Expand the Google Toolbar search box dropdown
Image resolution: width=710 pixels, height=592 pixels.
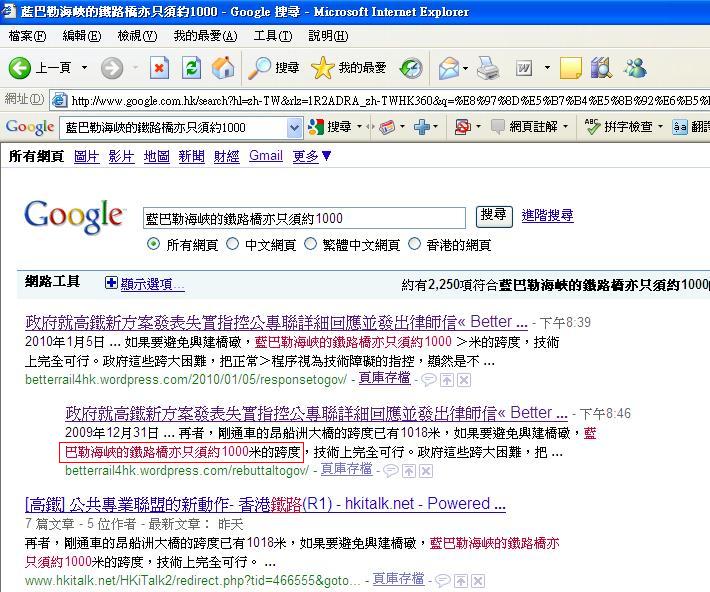point(294,128)
